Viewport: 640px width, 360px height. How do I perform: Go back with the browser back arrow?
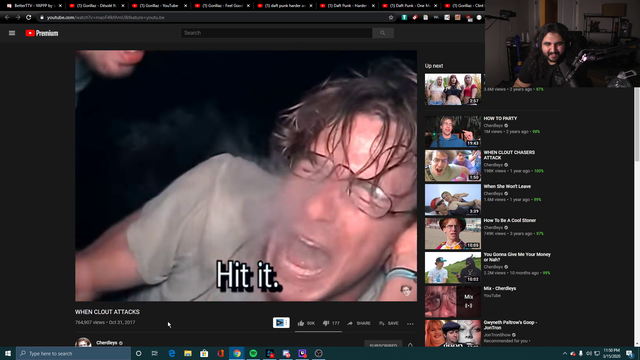7,18
